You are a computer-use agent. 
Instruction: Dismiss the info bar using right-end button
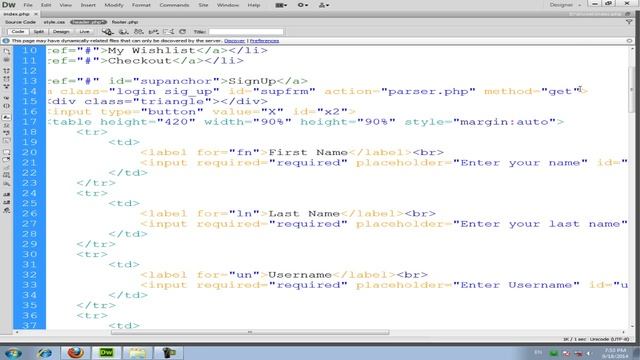pyautogui.click(x=629, y=41)
